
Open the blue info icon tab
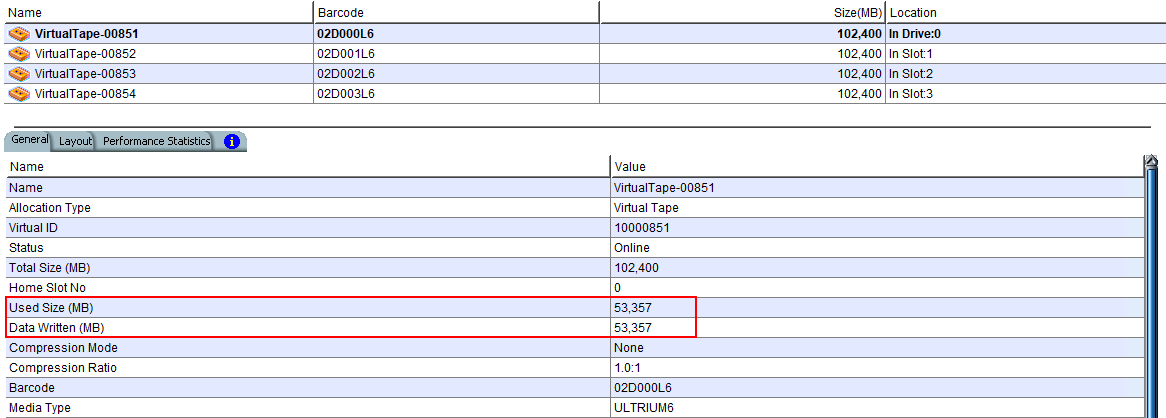pyautogui.click(x=231, y=141)
